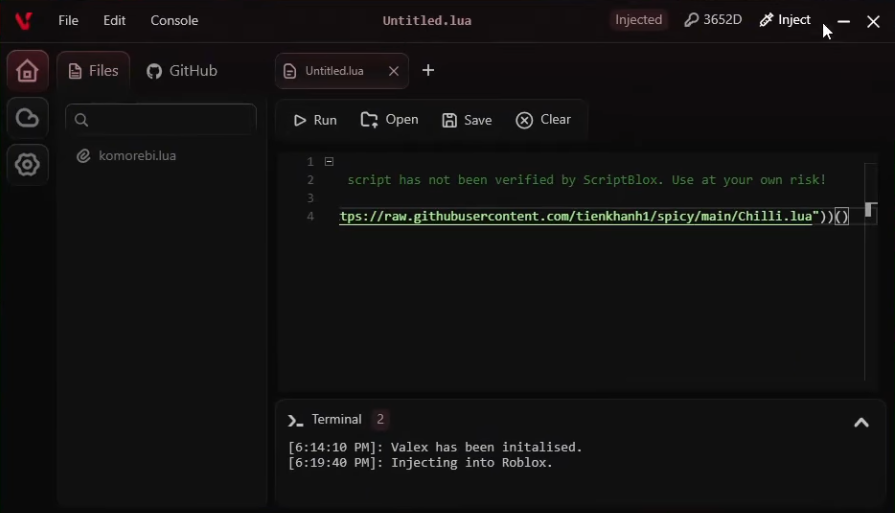Open the Home sidebar panel
This screenshot has width=895, height=513.
click(x=27, y=71)
